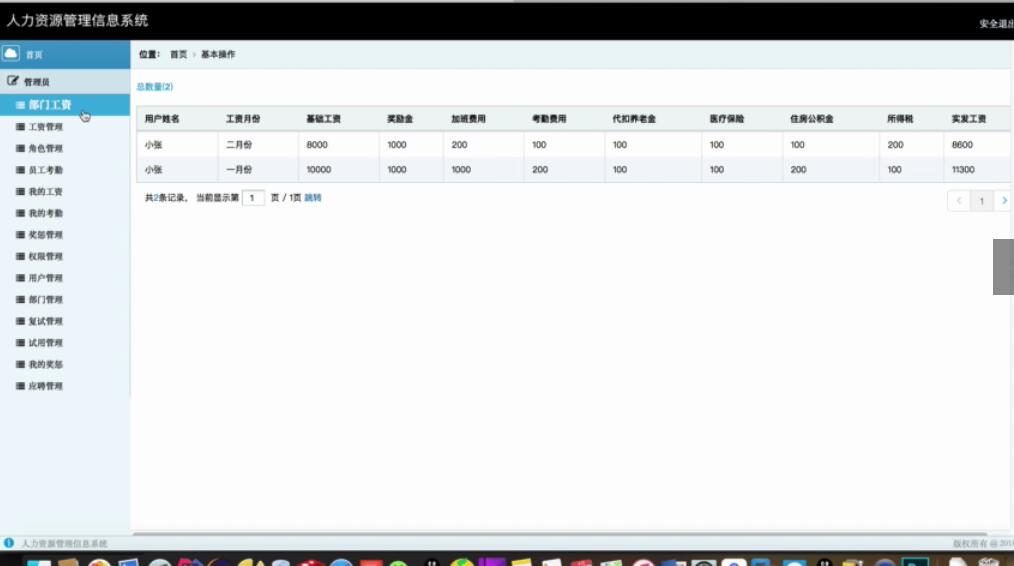Go to the previous page with the left arrow
The height and width of the screenshot is (566, 1014).
tap(958, 201)
